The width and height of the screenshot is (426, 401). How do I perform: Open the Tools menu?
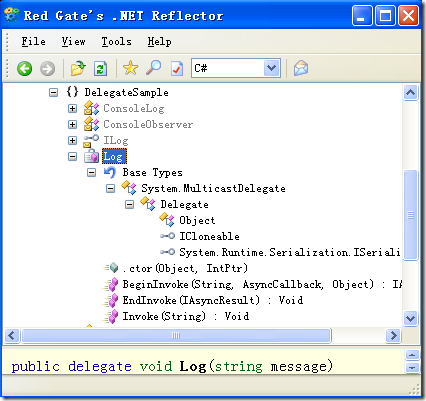coord(116,41)
